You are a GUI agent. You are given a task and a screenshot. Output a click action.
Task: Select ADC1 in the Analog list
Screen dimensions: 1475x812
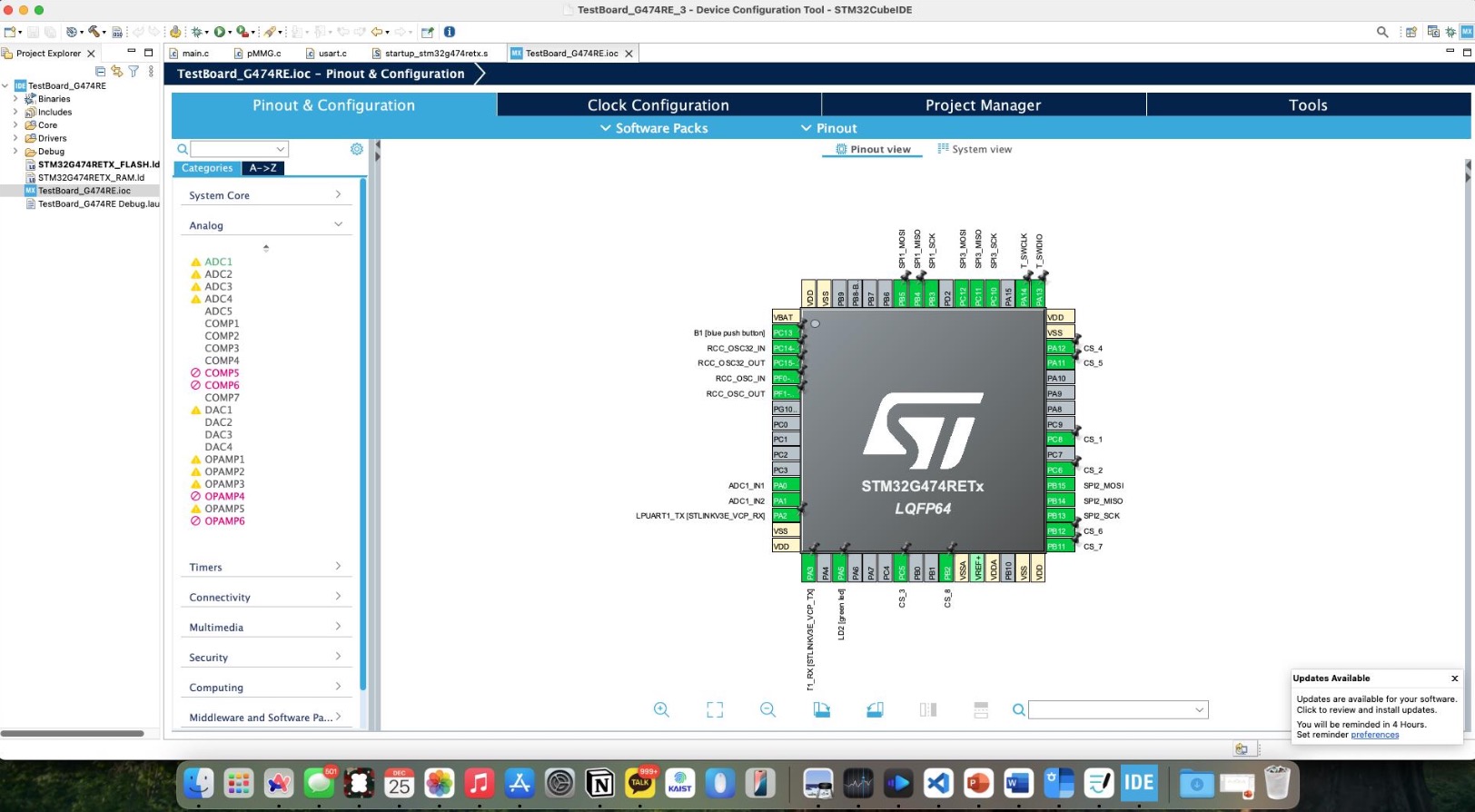tap(218, 262)
